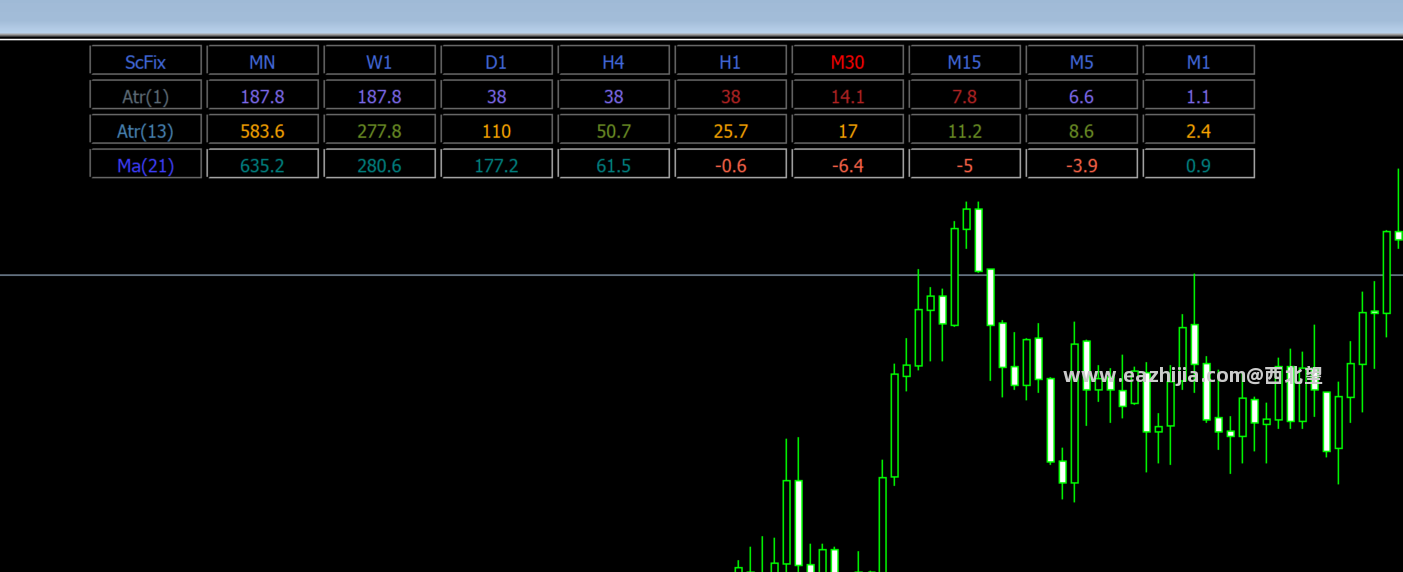Viewport: 1403px width, 572px height.
Task: Select the W1 timeframe header
Action: [380, 60]
